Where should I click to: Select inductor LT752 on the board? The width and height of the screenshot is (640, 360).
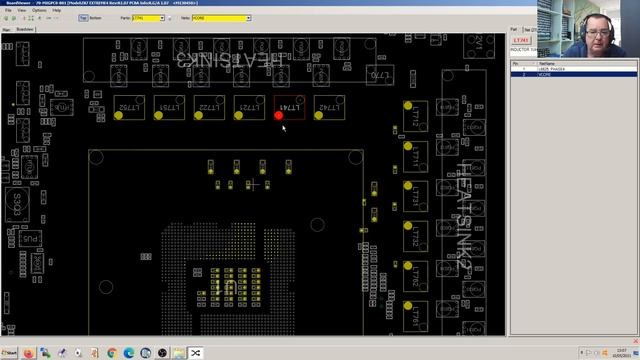(129, 107)
